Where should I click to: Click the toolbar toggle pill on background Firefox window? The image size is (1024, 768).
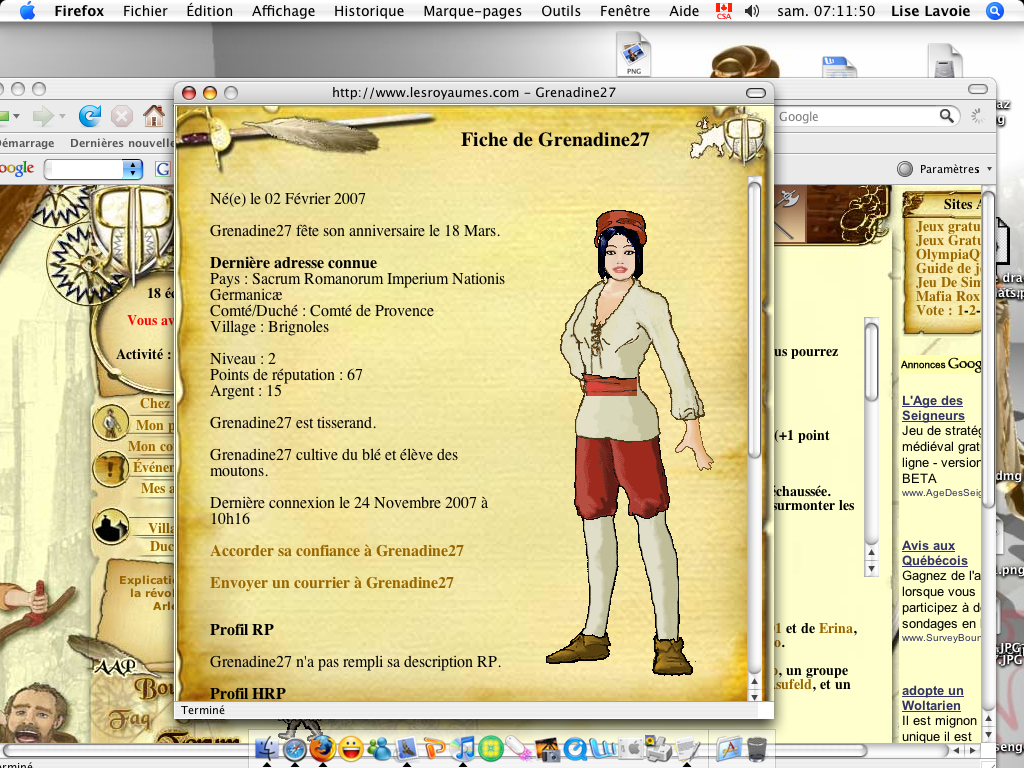click(x=978, y=89)
